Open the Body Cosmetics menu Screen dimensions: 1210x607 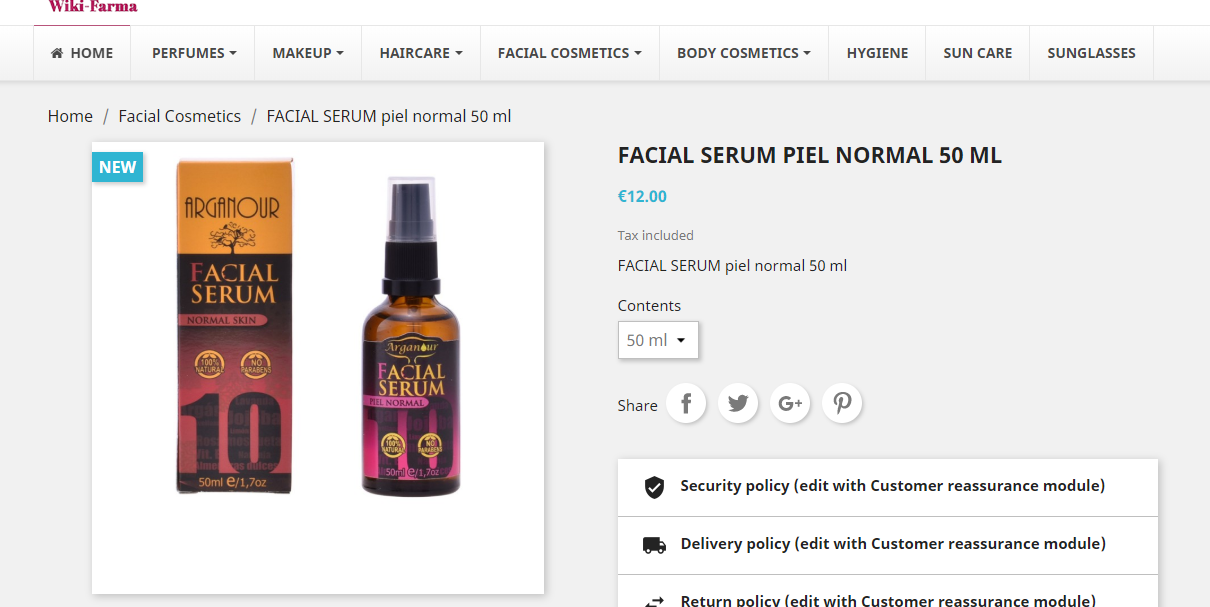[x=744, y=53]
